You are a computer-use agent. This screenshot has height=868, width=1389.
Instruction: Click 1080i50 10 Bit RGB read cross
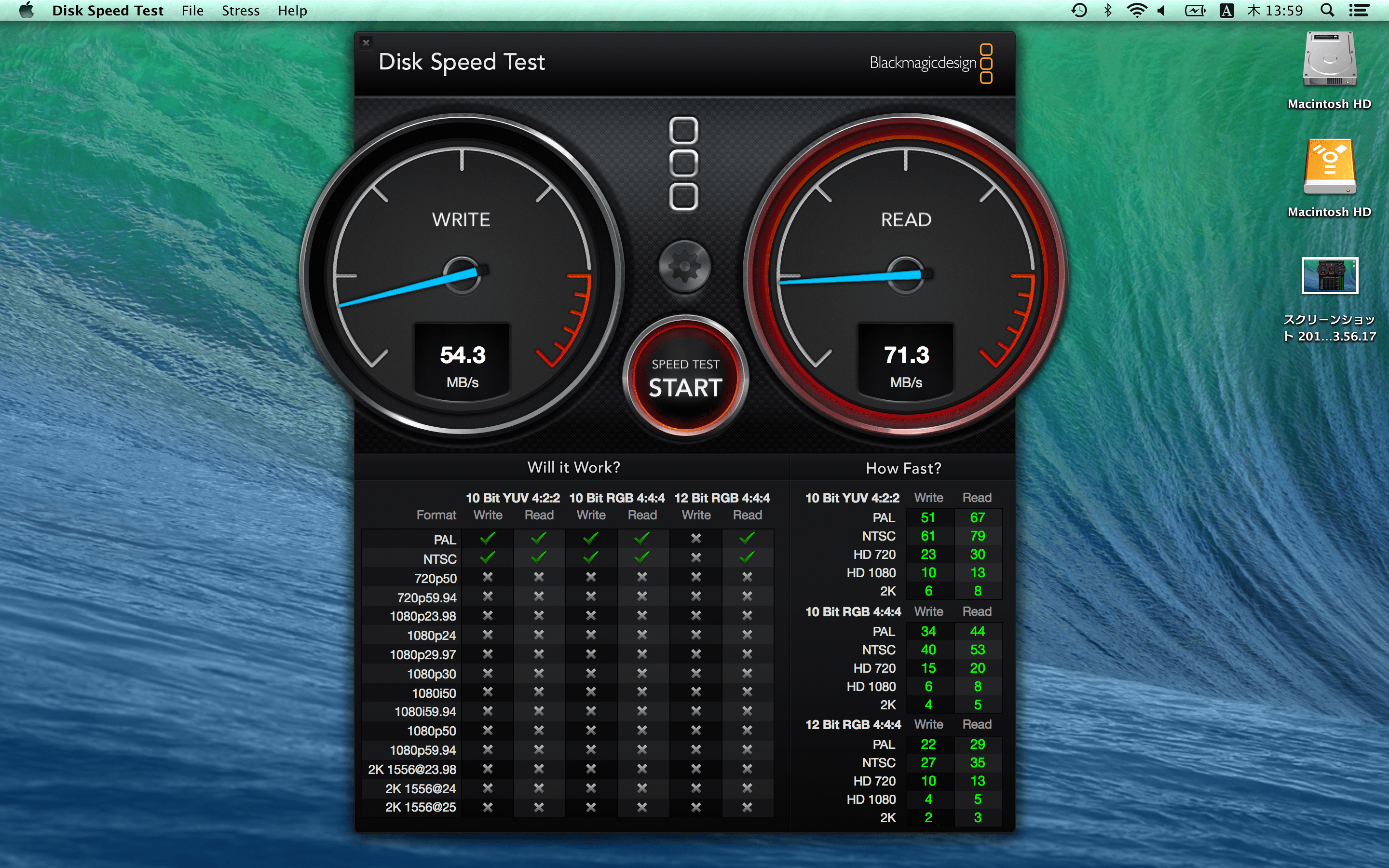pos(642,692)
